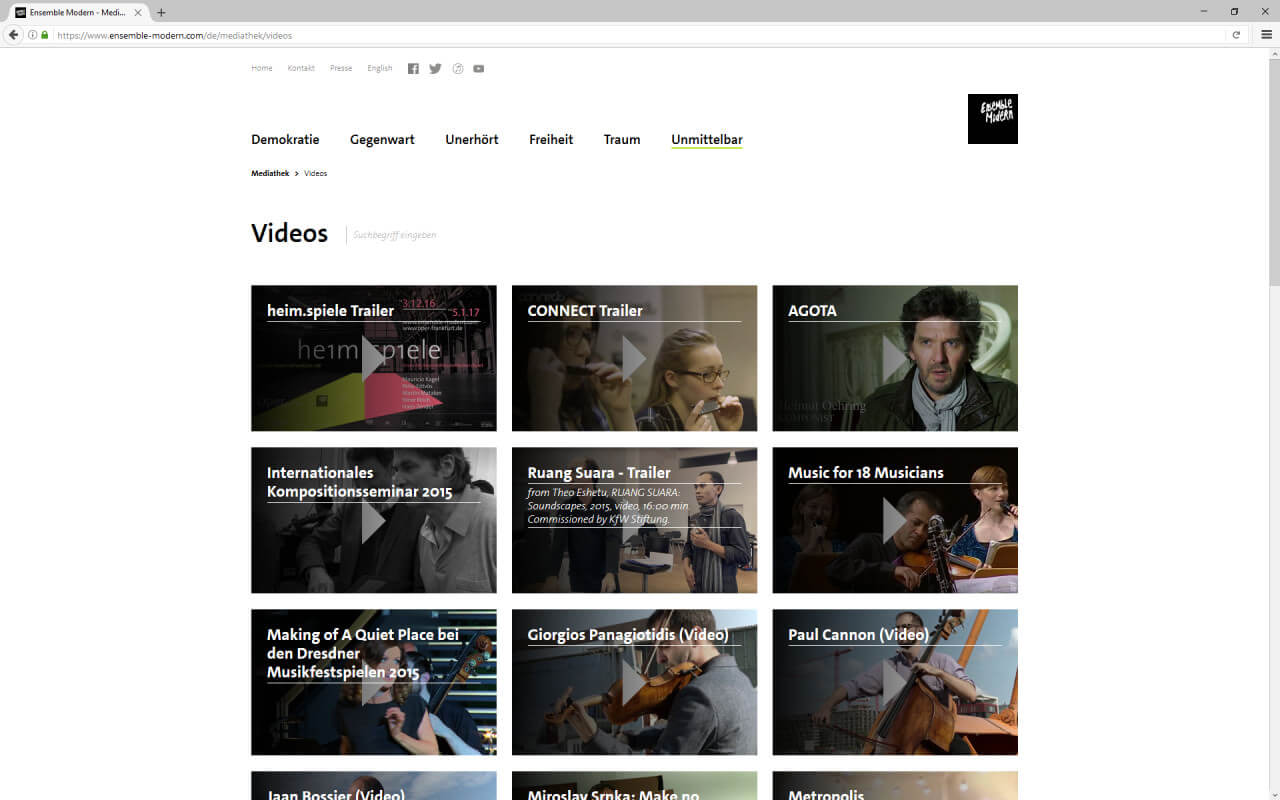1280x800 pixels.
Task: Open the YouTube icon link
Action: [x=479, y=69]
